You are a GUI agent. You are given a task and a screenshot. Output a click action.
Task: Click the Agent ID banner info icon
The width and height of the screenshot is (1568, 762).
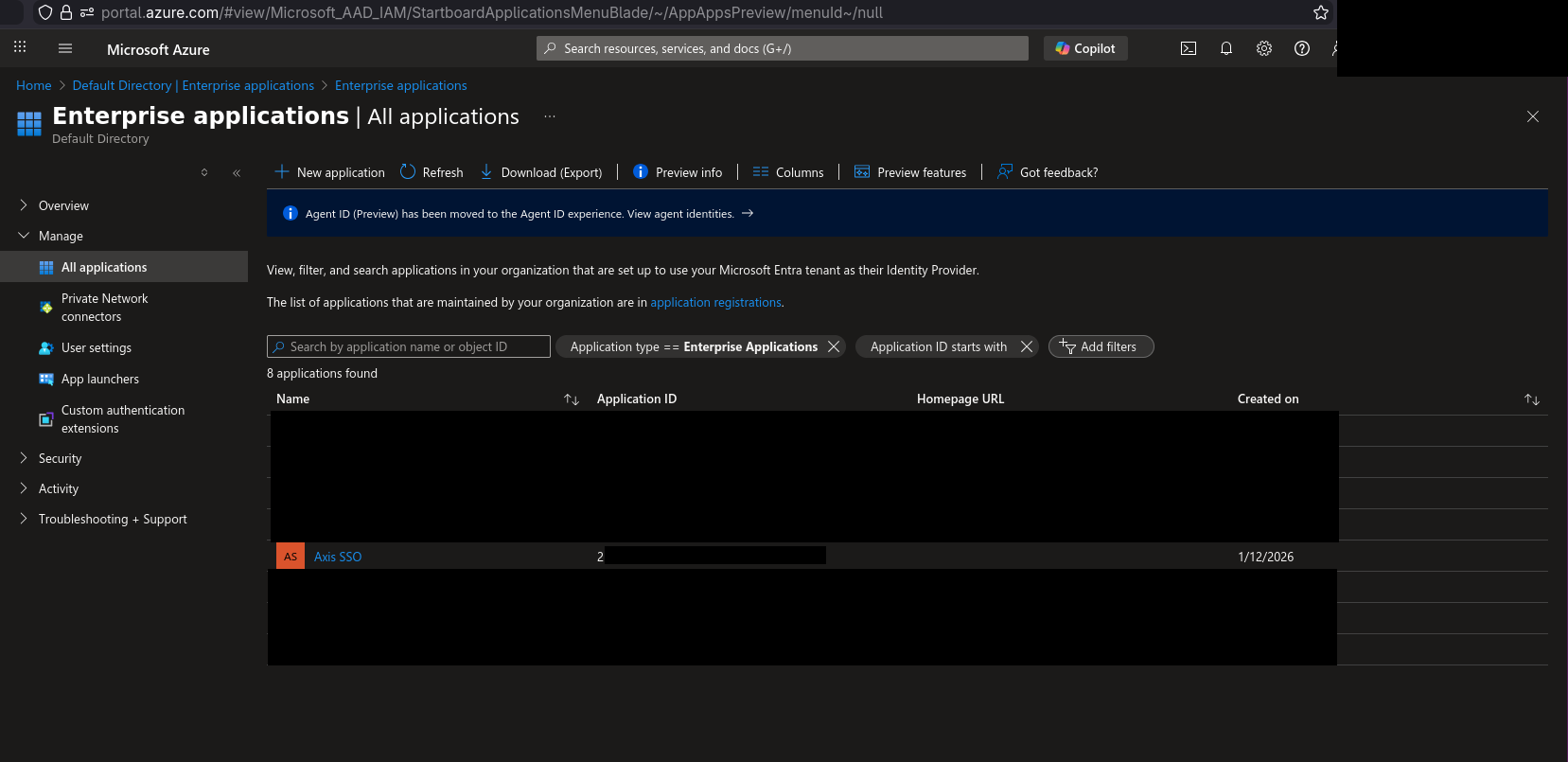(291, 214)
